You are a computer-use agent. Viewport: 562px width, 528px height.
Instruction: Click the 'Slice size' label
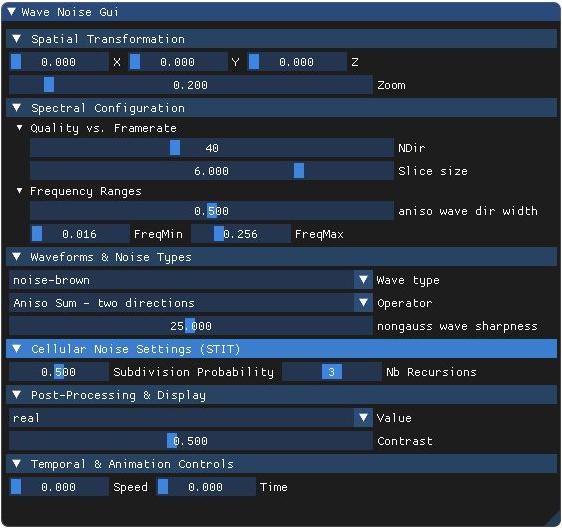(433, 171)
